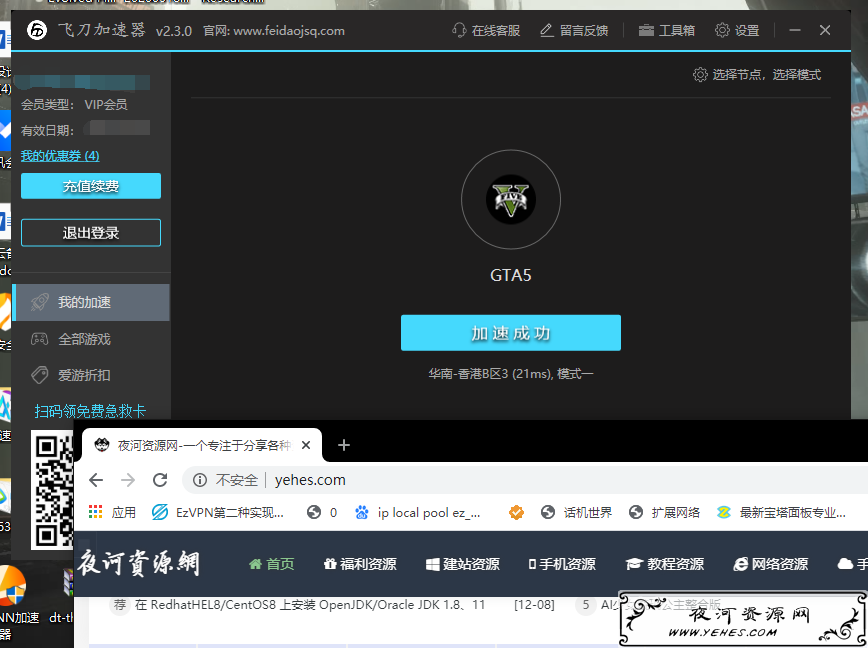The width and height of the screenshot is (868, 648).
Task: Click the 有效日期 label
Action: [x=47, y=131]
